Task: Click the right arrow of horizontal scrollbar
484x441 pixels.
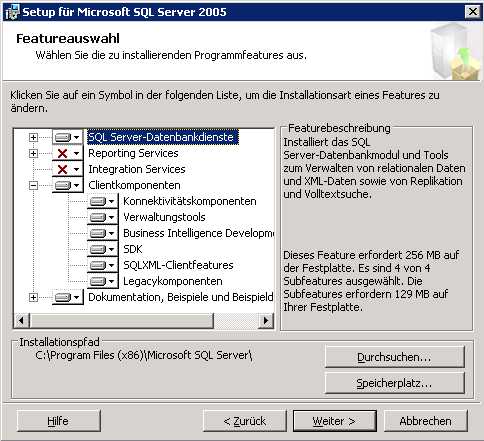Action: (x=266, y=321)
